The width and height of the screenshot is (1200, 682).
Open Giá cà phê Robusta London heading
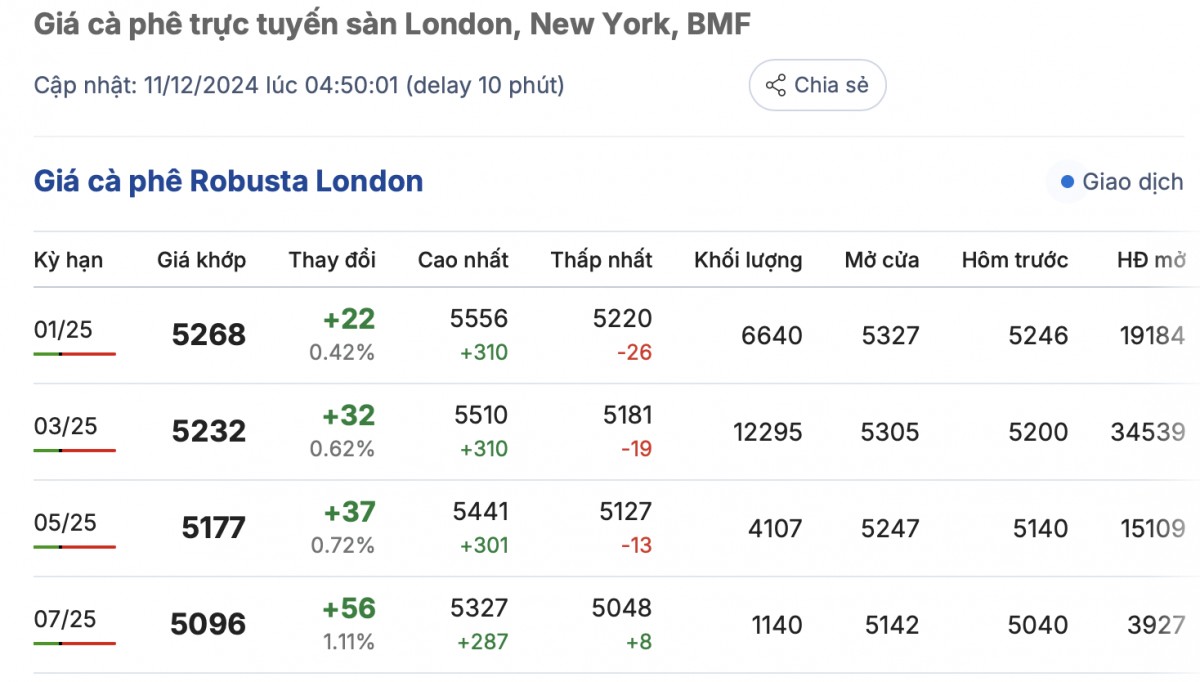(228, 181)
